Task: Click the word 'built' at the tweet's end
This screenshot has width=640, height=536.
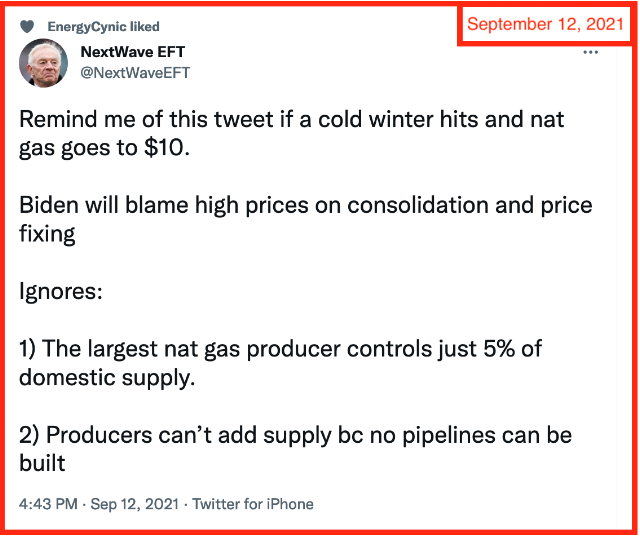Action: tap(42, 463)
